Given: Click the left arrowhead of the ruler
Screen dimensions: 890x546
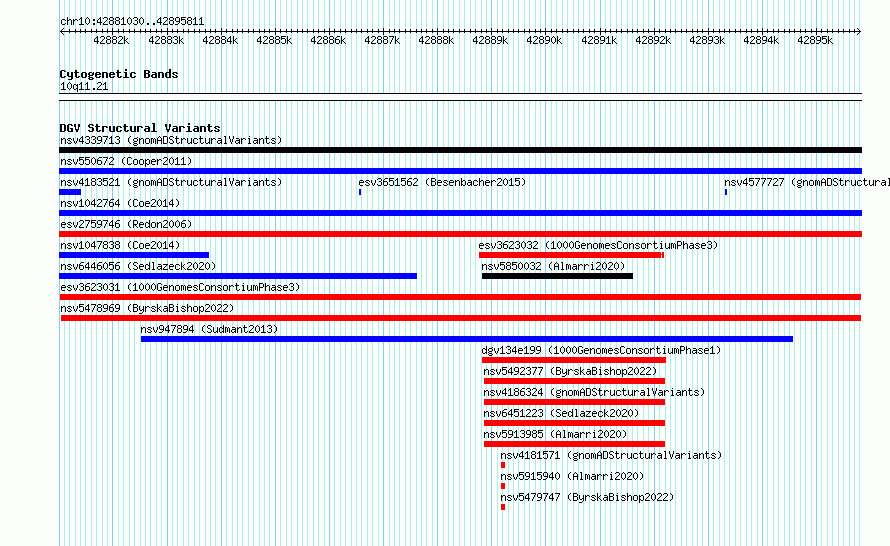Looking at the screenshot, I should tap(62, 32).
